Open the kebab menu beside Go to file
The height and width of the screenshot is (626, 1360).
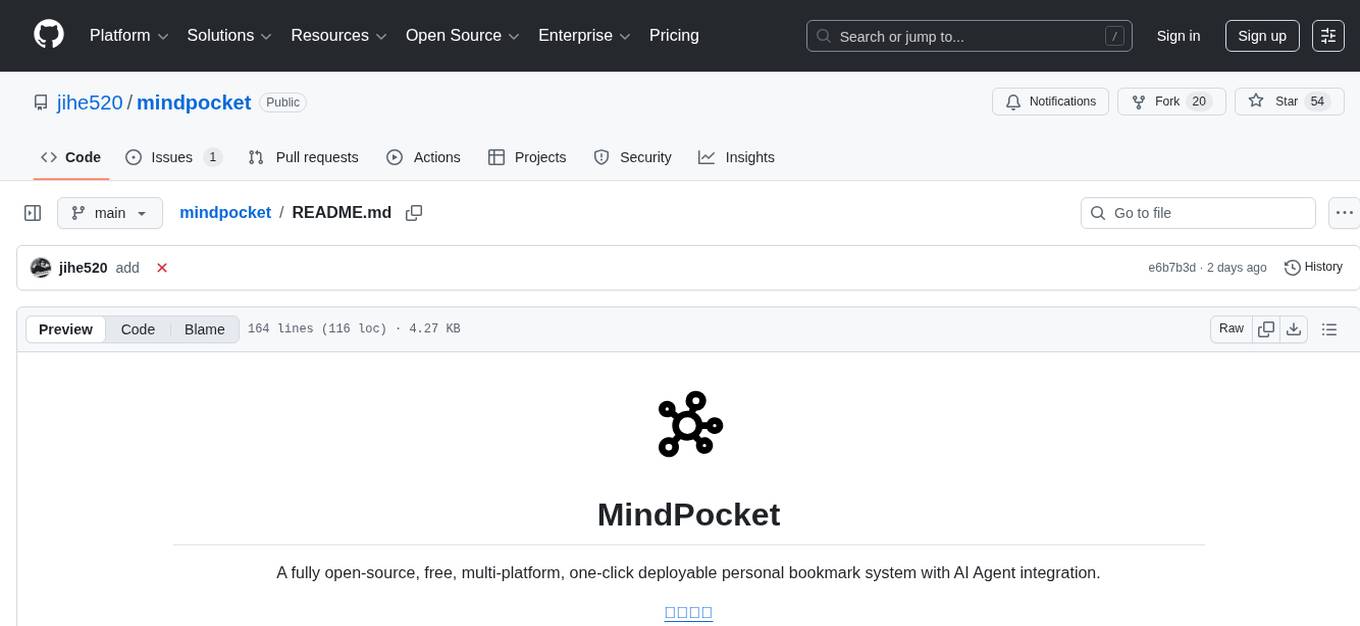point(1344,212)
